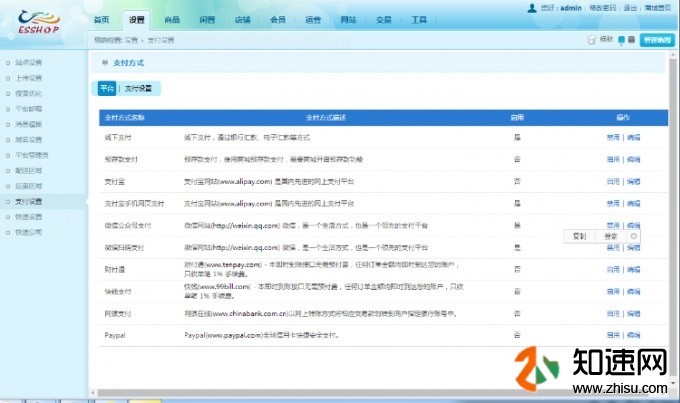Open the 商品 top navigation tab
This screenshot has height=403, width=680.
172,20
